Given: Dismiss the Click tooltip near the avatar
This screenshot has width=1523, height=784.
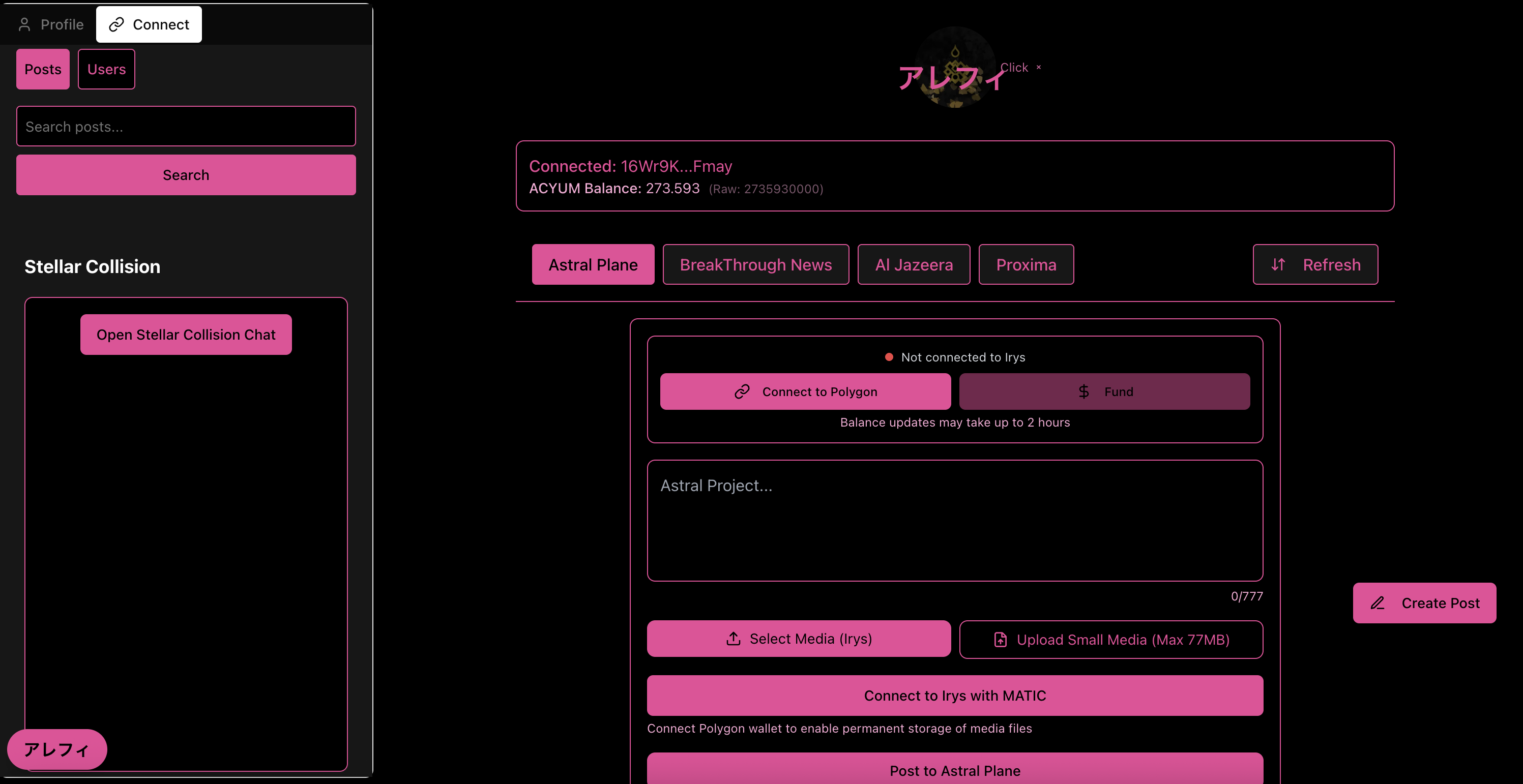Looking at the screenshot, I should 1039,67.
